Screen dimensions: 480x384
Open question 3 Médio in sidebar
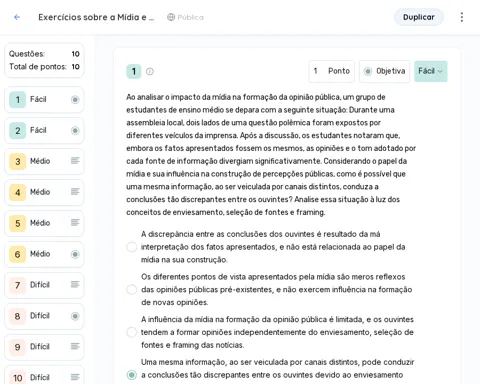(x=44, y=161)
